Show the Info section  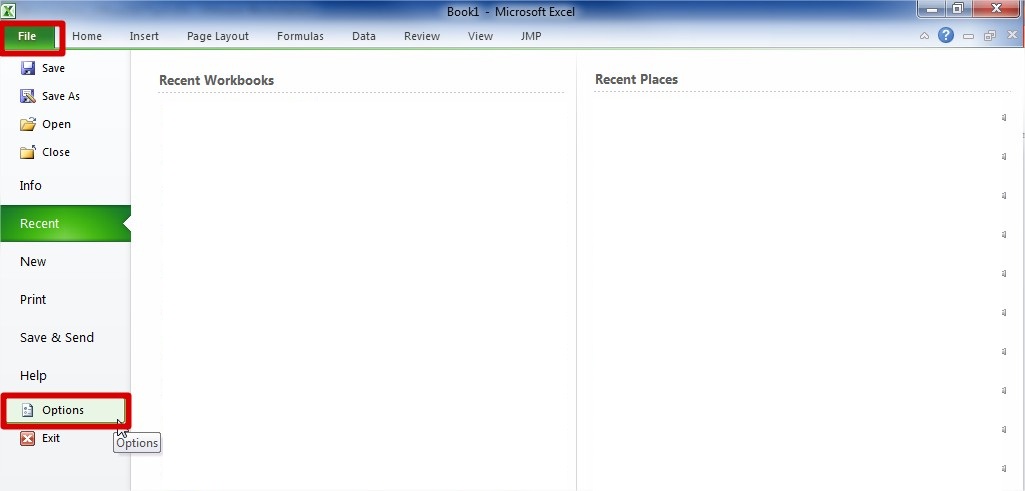[31, 186]
